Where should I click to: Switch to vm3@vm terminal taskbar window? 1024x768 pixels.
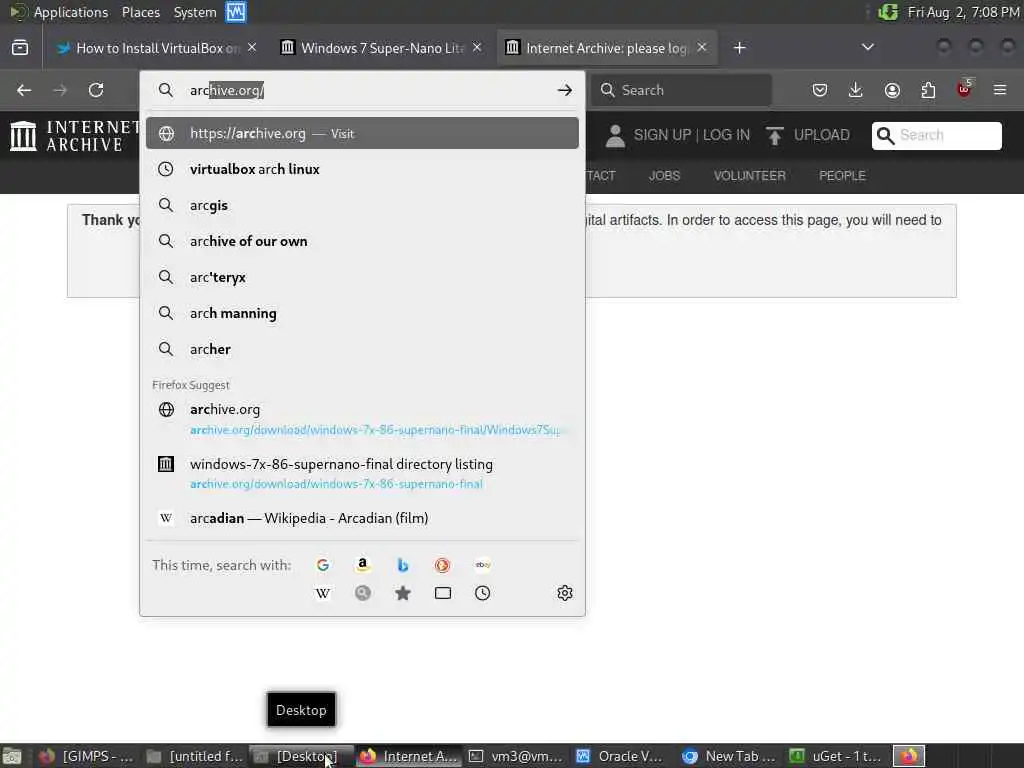516,756
